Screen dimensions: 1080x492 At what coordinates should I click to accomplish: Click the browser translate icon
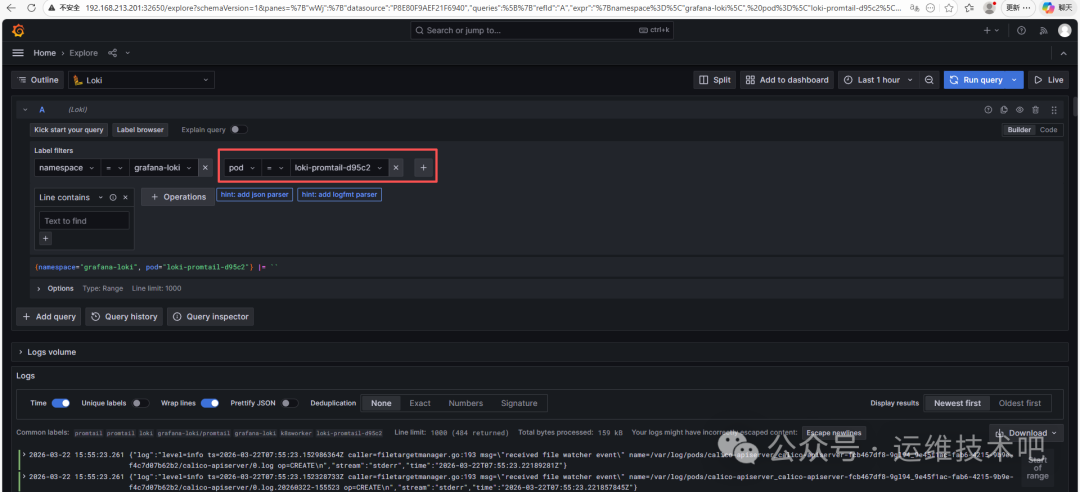pyautogui.click(x=917, y=8)
